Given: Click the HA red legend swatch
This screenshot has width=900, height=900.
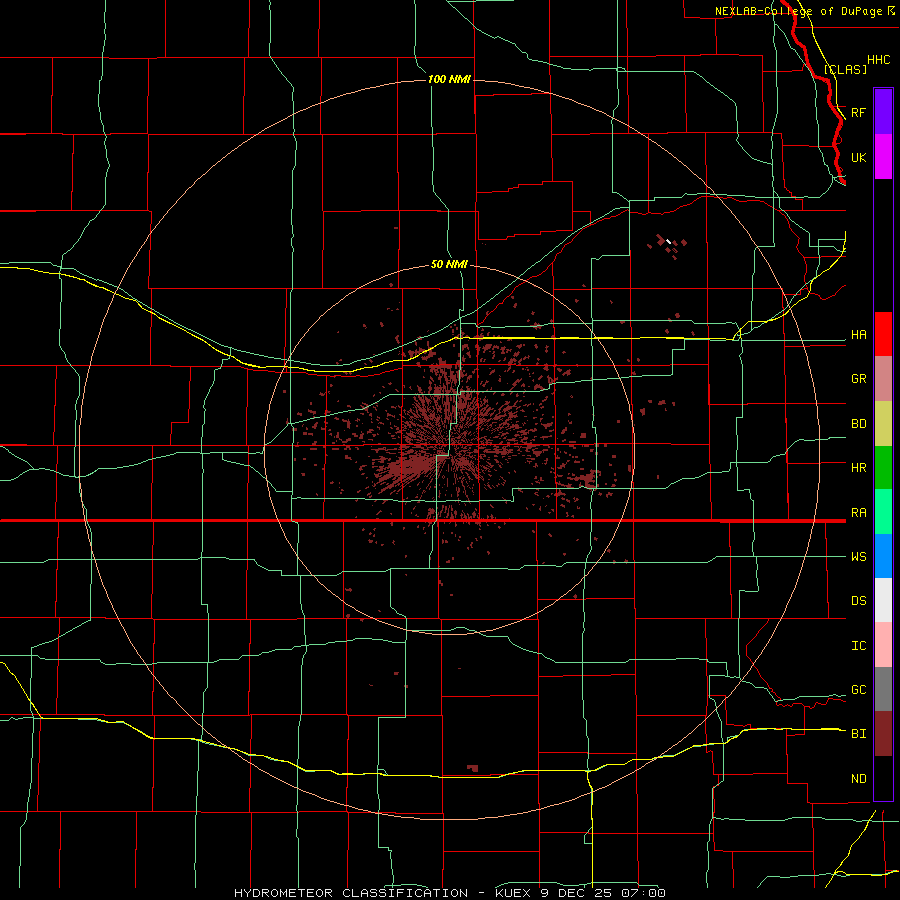Looking at the screenshot, I should 883,334.
